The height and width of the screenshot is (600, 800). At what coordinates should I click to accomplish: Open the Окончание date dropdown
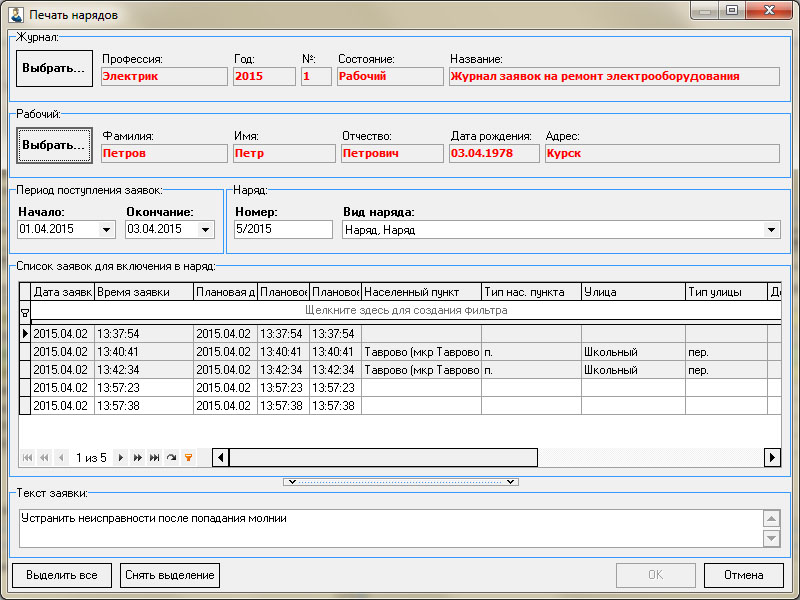click(206, 230)
